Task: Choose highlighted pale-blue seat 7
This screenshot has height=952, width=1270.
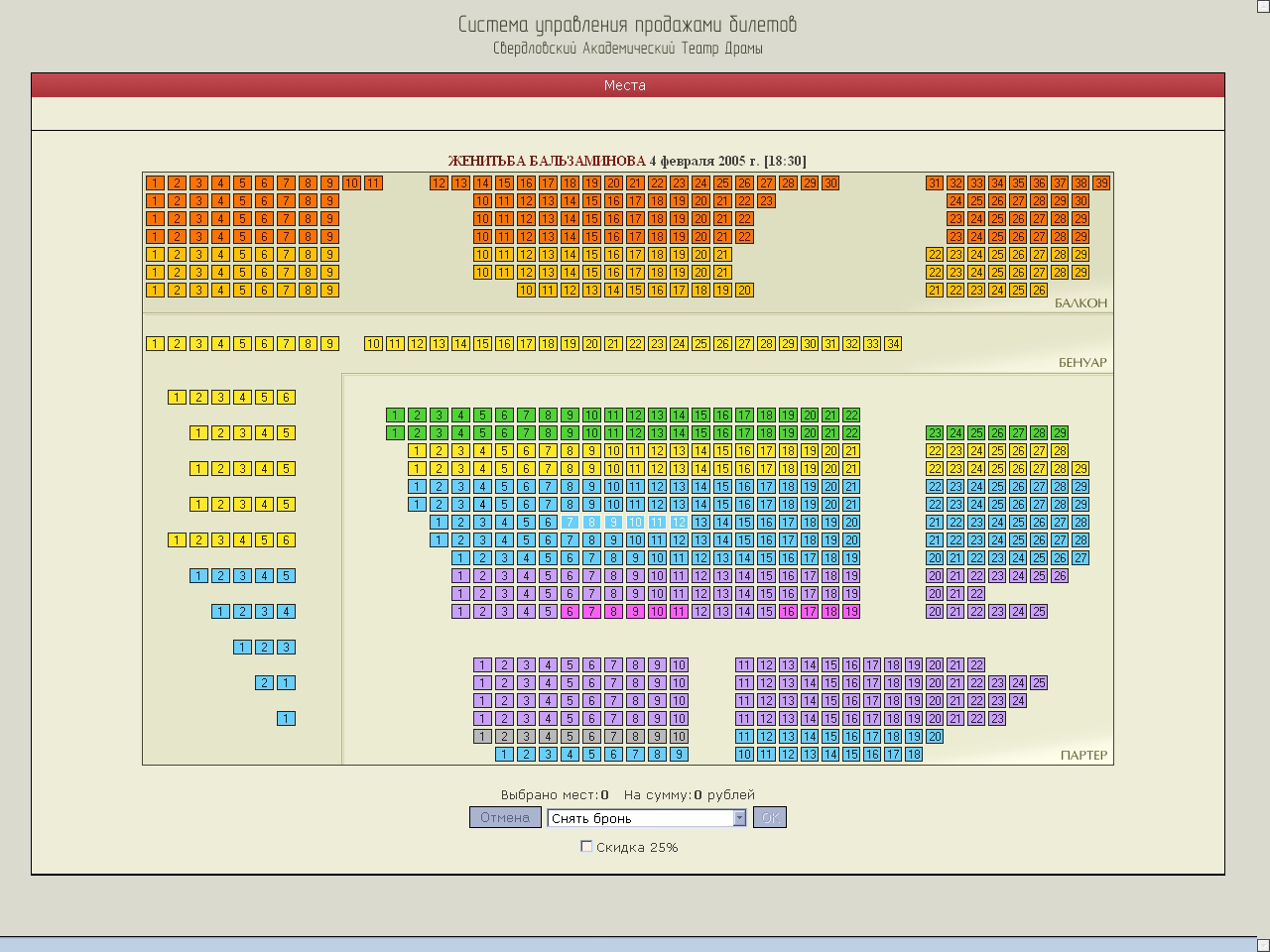Action: point(570,523)
